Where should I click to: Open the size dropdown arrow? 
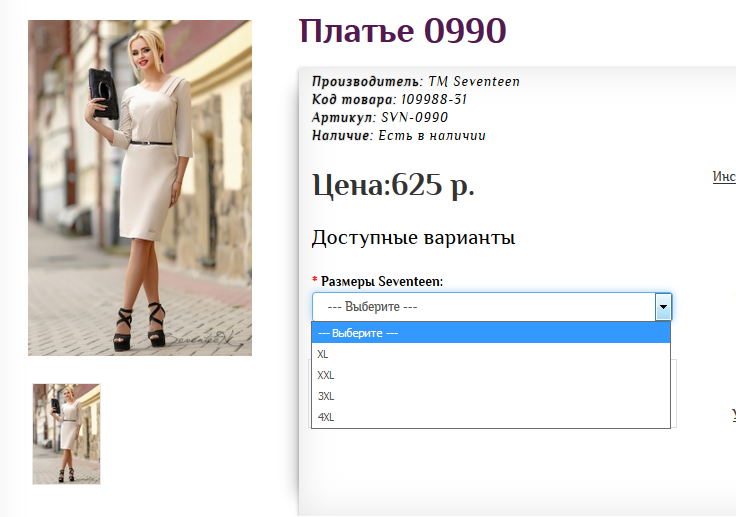point(662,307)
